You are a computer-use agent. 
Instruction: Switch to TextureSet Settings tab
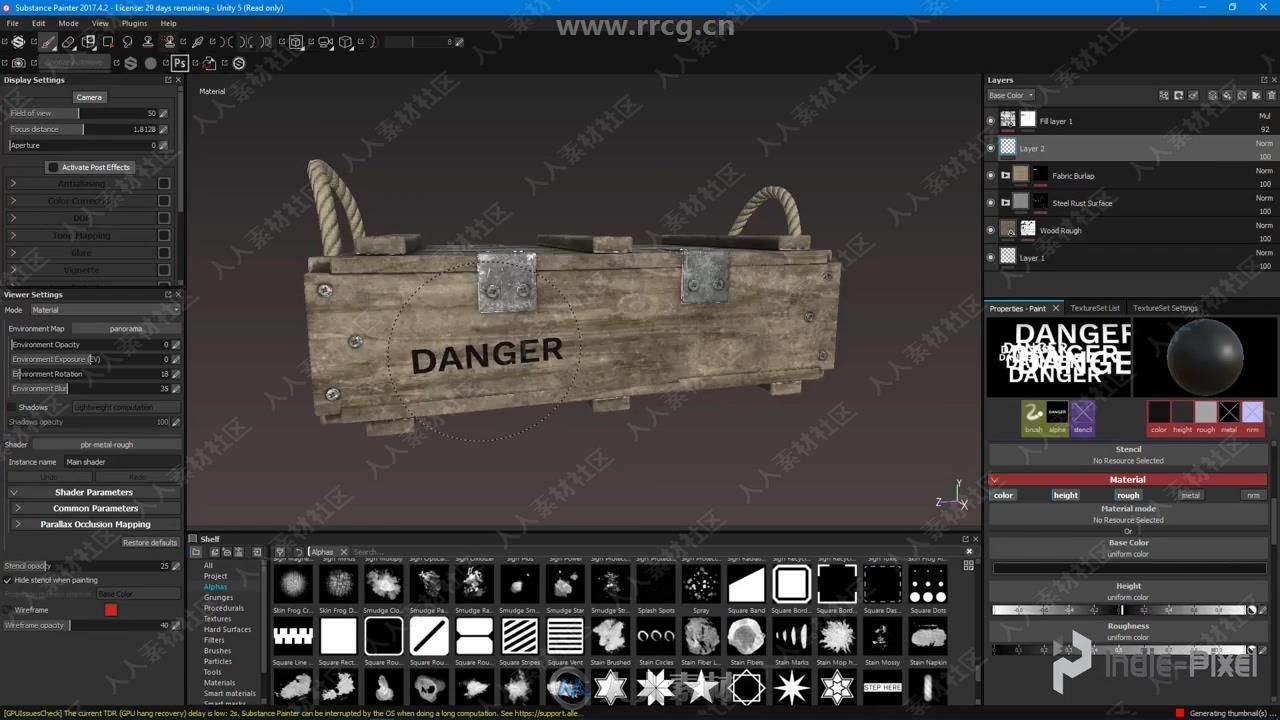click(1165, 308)
